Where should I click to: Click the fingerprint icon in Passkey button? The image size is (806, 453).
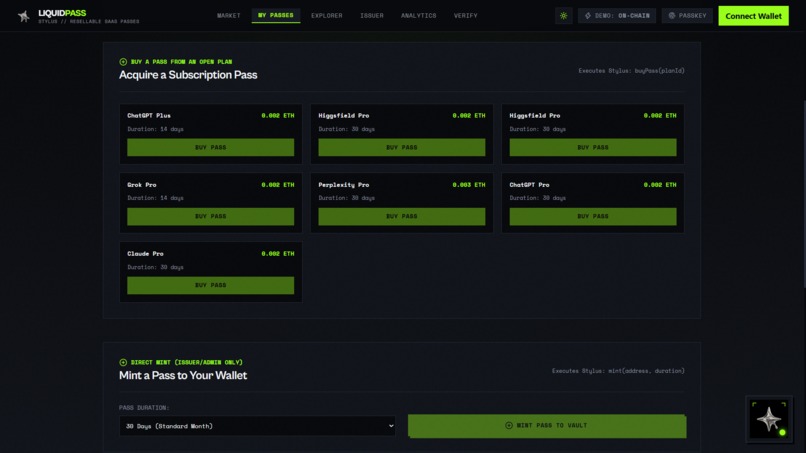click(672, 16)
